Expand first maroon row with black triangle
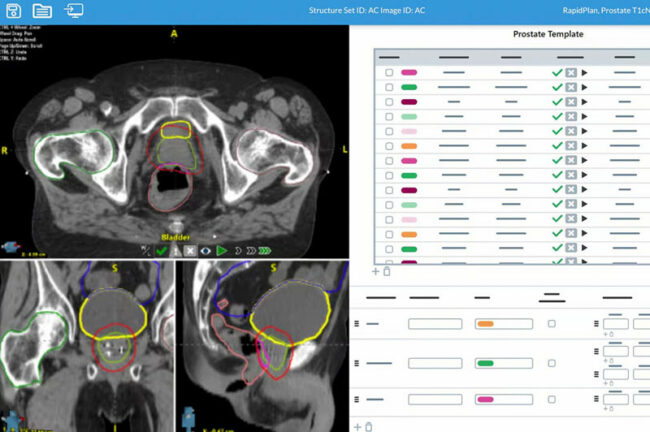This screenshot has width=650, height=432. tap(585, 102)
